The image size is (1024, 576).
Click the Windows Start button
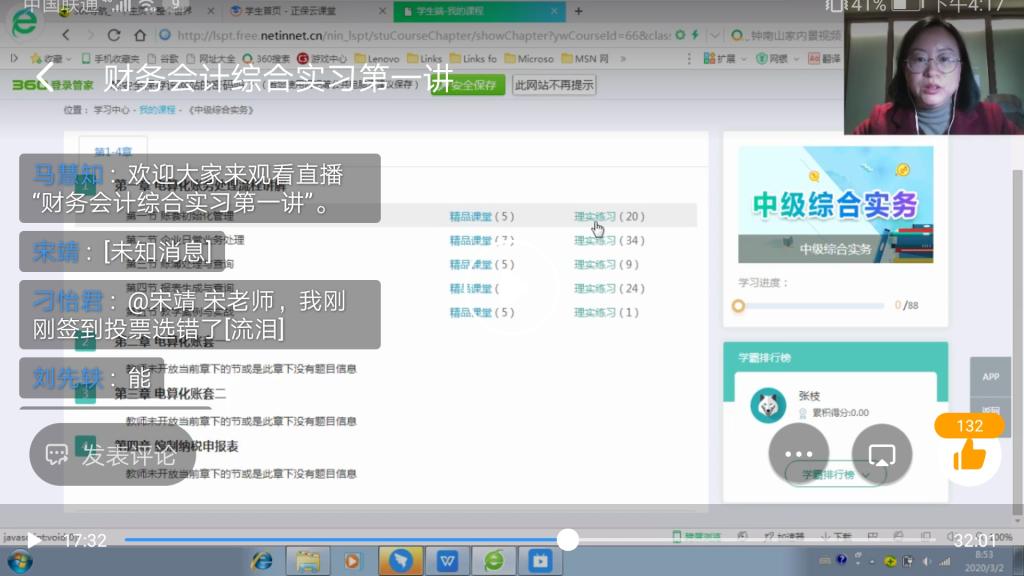19,560
